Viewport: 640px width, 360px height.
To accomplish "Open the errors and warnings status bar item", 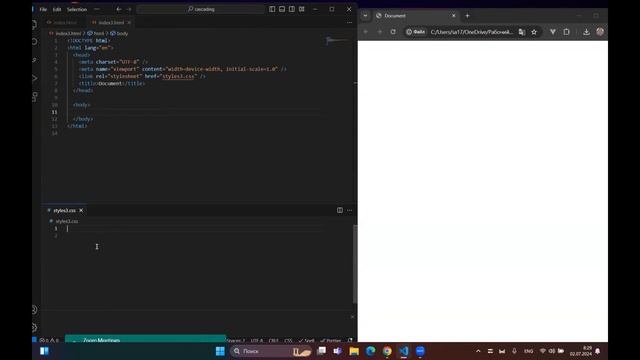I will point(49,340).
